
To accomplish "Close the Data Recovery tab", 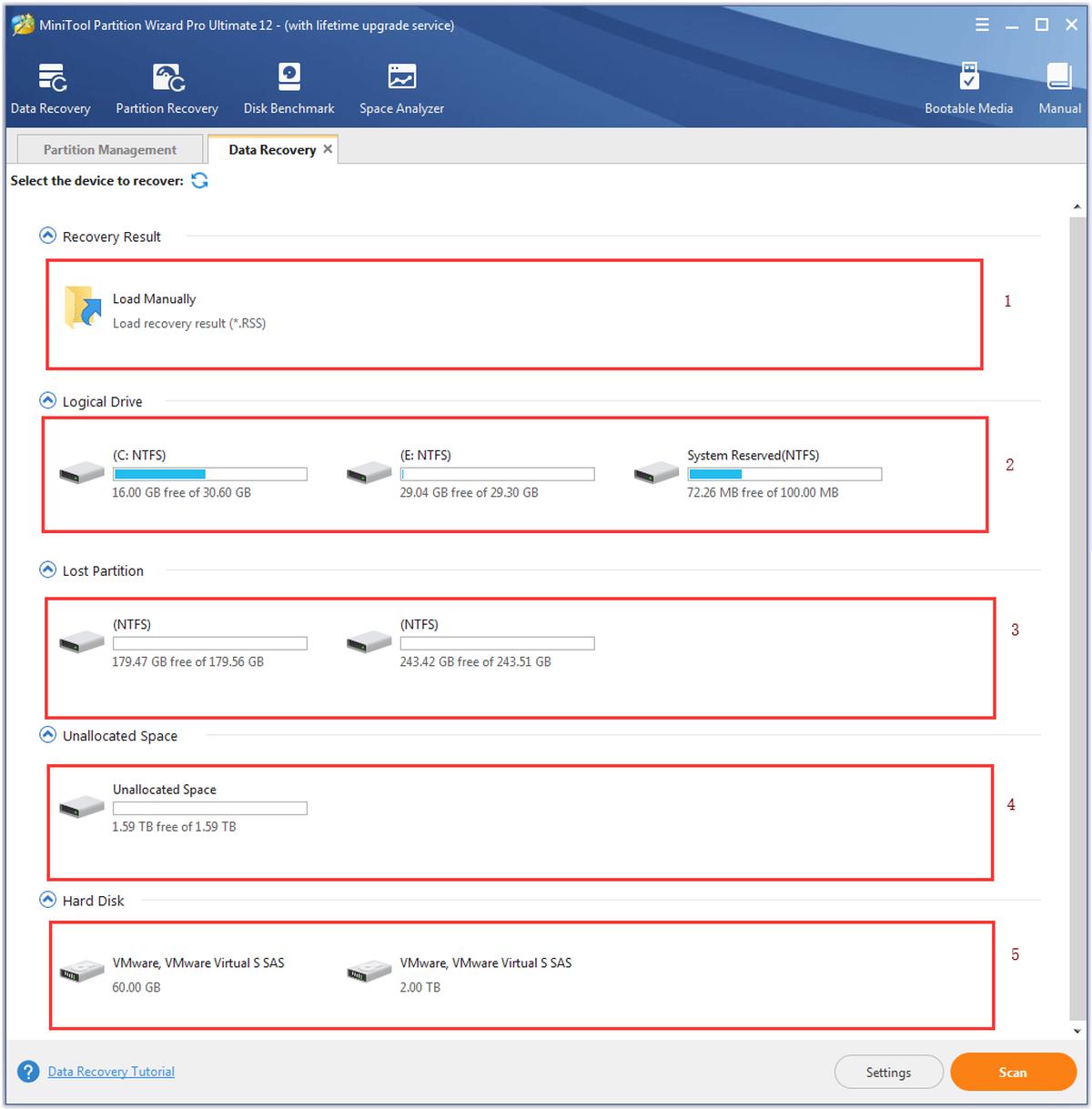I will (328, 148).
